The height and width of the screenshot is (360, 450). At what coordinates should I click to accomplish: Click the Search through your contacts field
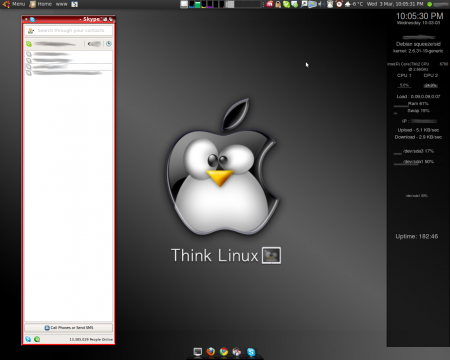[x=69, y=30]
